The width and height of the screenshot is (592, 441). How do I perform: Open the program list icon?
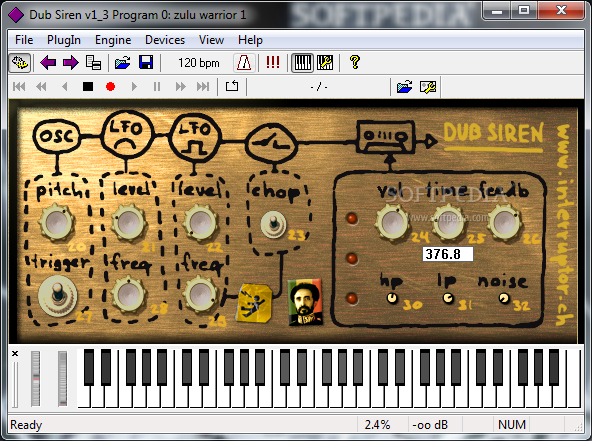pos(93,62)
